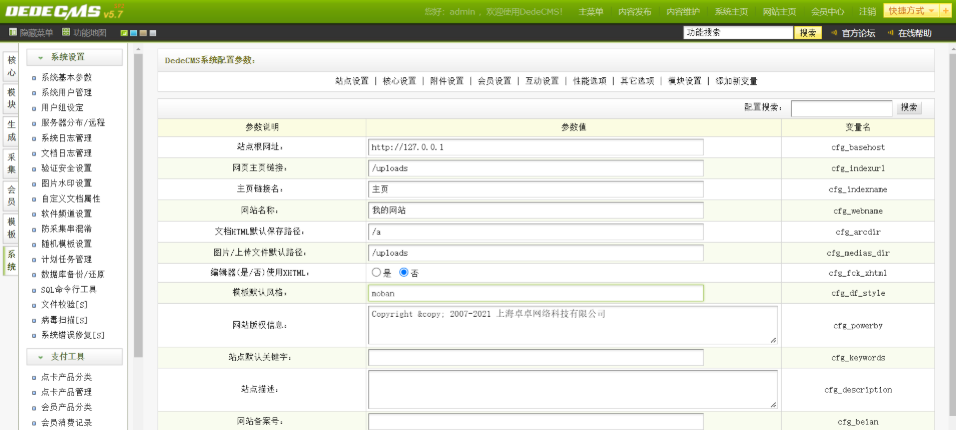Click the 官方论坛 forum arrow icon
956x430 pixels.
tap(834, 33)
